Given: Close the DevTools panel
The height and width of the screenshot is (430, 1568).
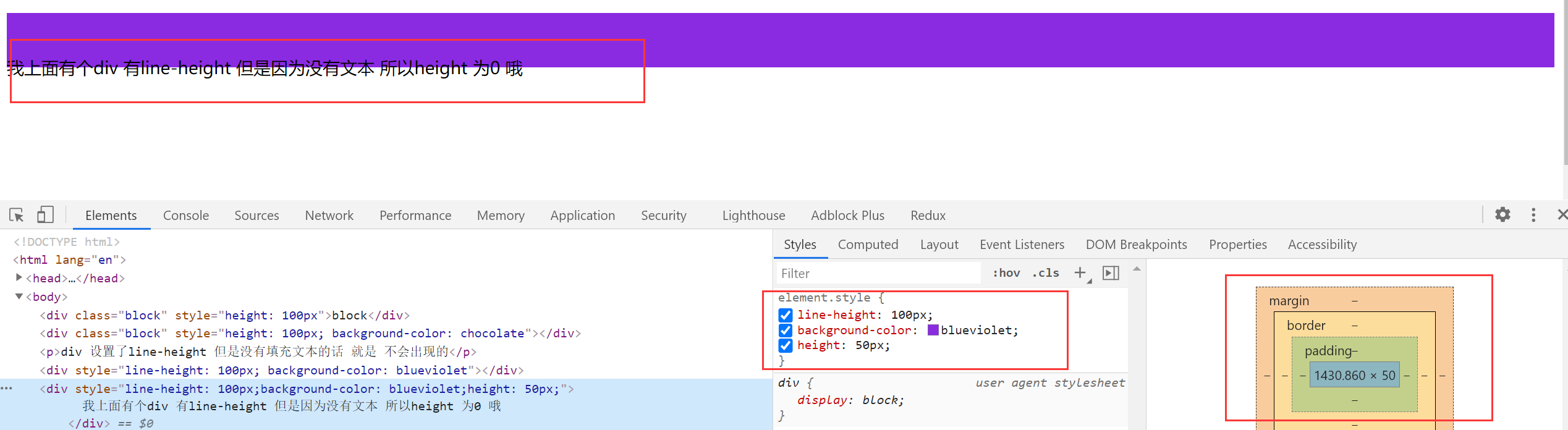Looking at the screenshot, I should pos(1562,215).
